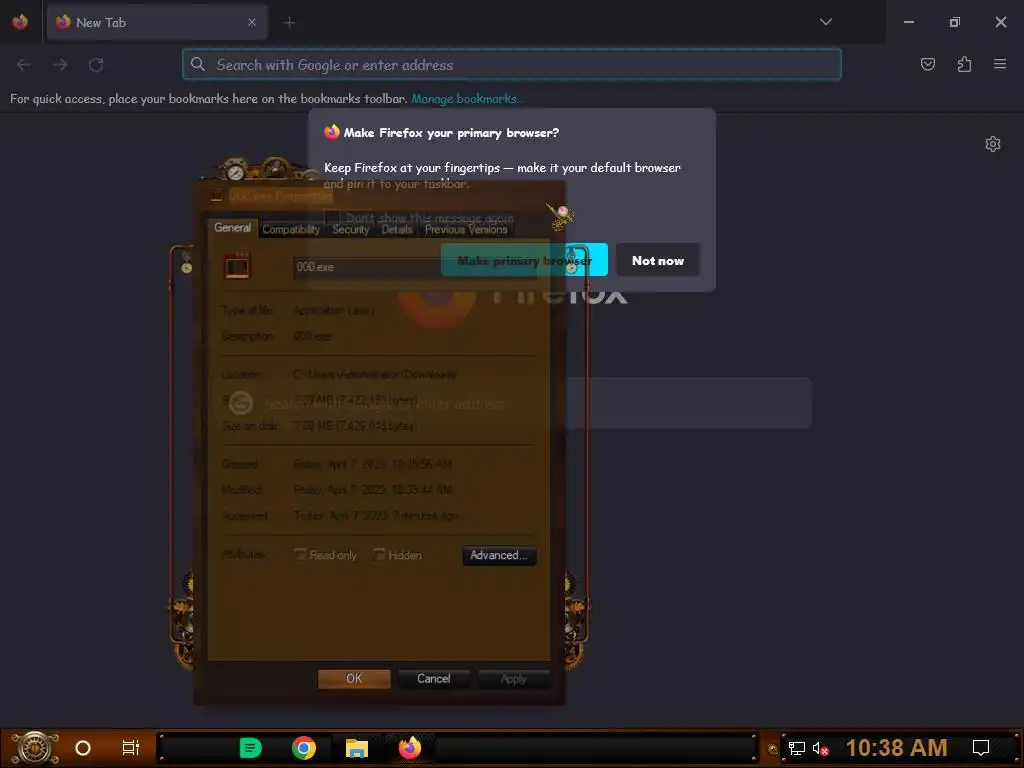Image resolution: width=1024 pixels, height=768 pixels.
Task: Open the New Tab page settings gear
Action: point(993,144)
